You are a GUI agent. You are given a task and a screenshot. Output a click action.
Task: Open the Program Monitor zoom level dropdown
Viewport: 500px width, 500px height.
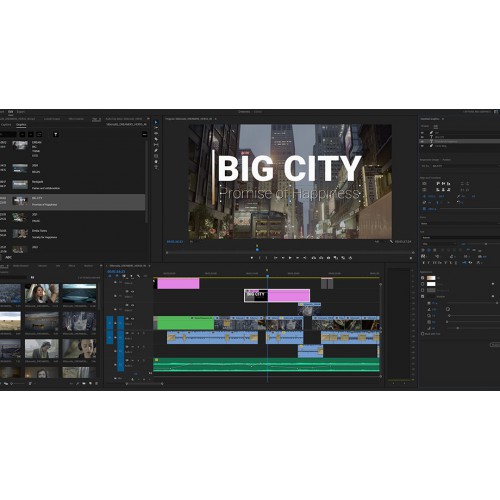pyautogui.click(x=191, y=241)
